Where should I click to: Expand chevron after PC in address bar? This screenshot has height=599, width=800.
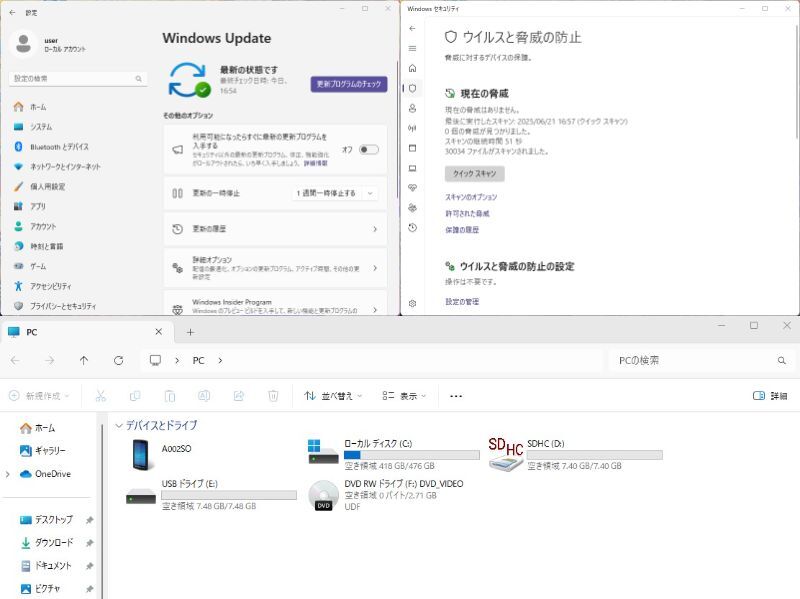pyautogui.click(x=220, y=360)
